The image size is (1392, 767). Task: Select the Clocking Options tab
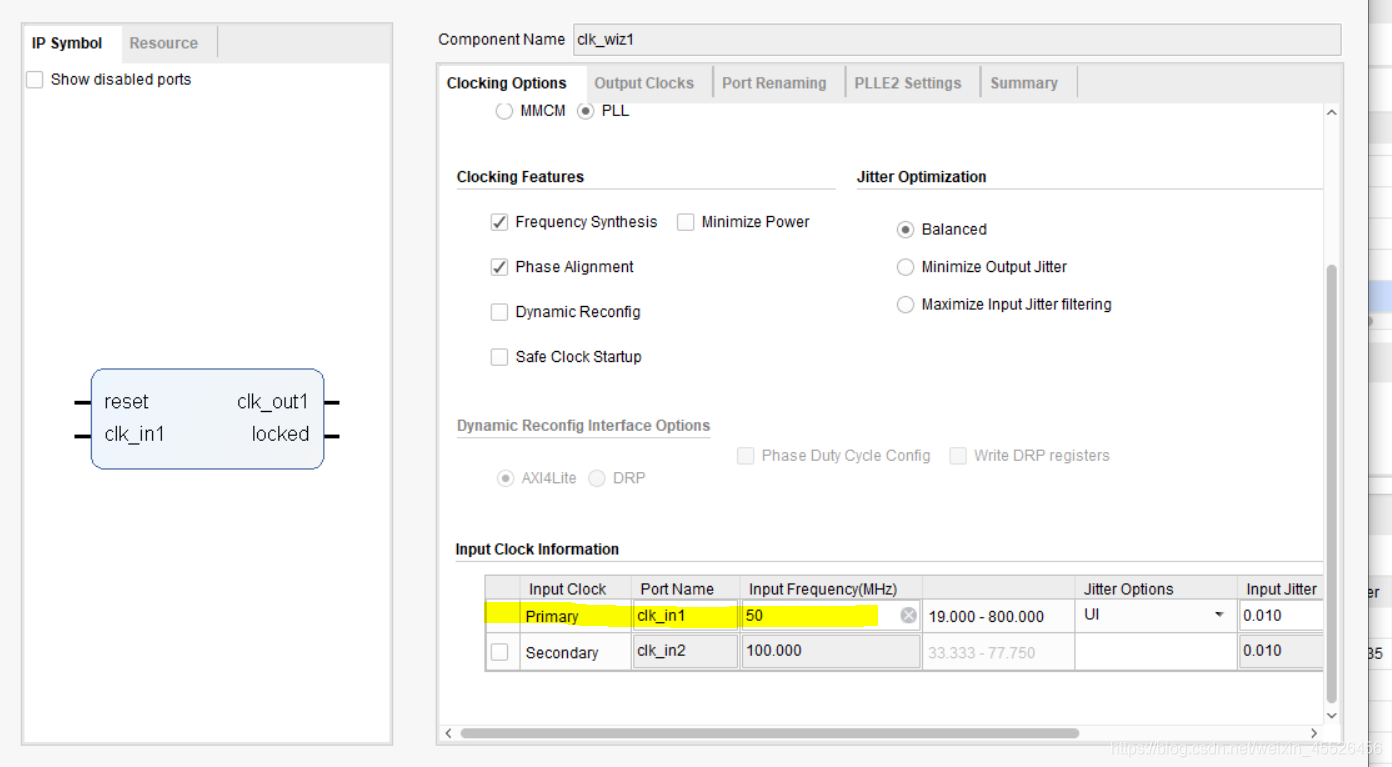(507, 83)
